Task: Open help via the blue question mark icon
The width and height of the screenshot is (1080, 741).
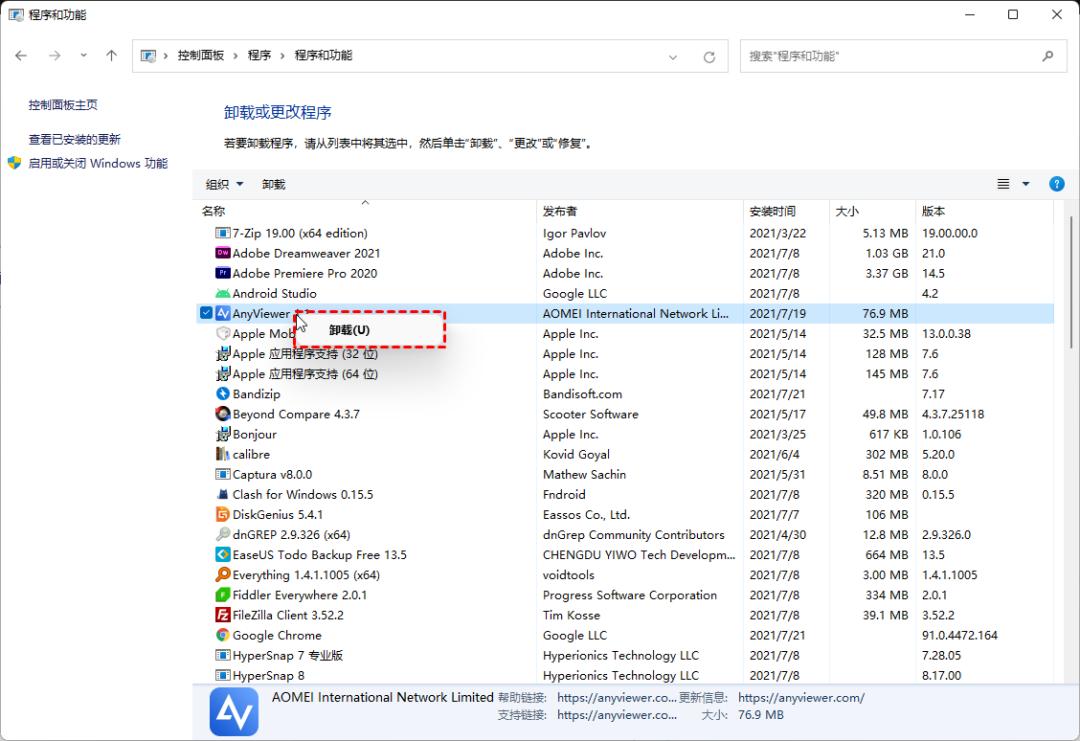Action: point(1057,183)
